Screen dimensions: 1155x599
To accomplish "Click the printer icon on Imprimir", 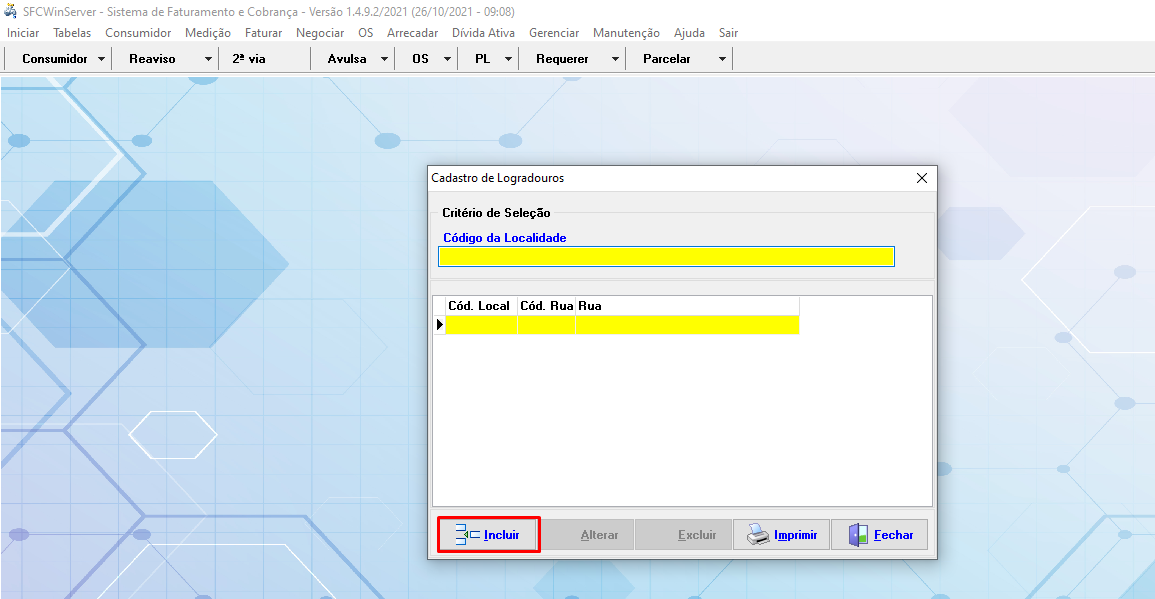I will (758, 535).
